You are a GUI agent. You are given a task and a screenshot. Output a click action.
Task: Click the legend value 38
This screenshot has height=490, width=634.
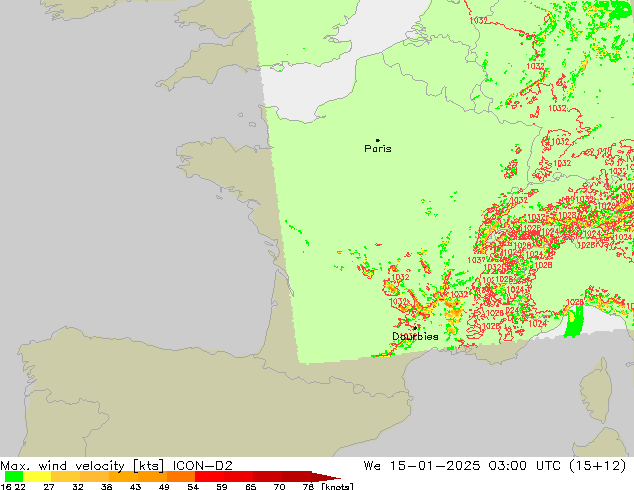[107, 487]
